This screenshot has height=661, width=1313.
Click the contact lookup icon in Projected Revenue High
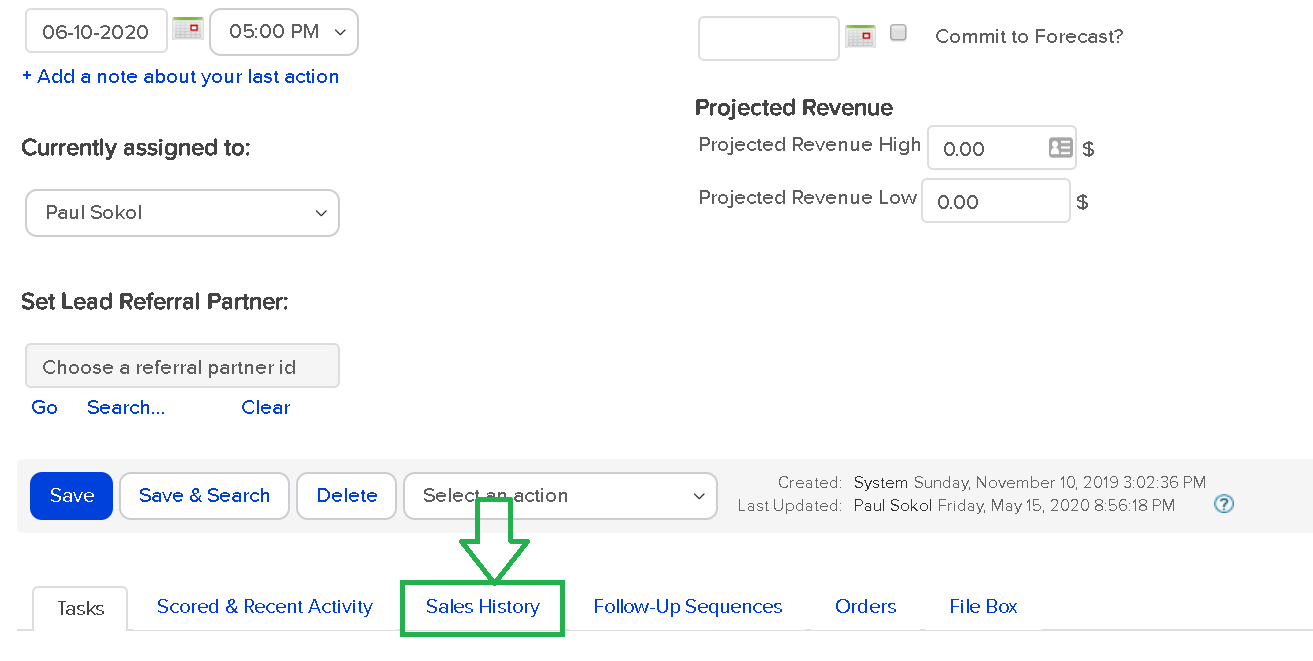(x=1059, y=147)
